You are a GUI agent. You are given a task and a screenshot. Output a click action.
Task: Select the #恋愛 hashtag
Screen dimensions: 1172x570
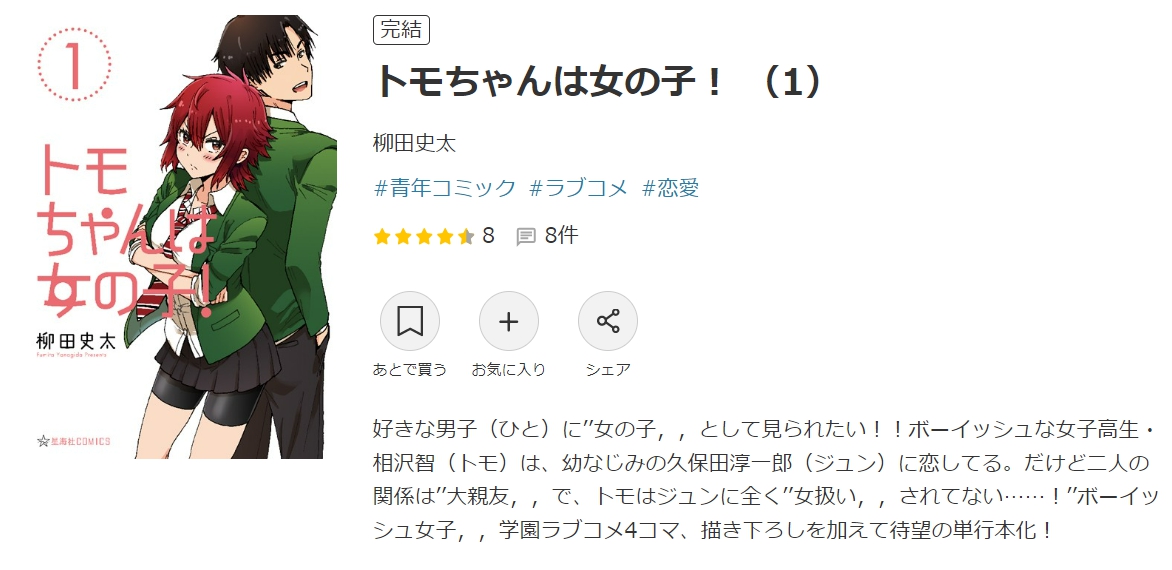coord(670,188)
